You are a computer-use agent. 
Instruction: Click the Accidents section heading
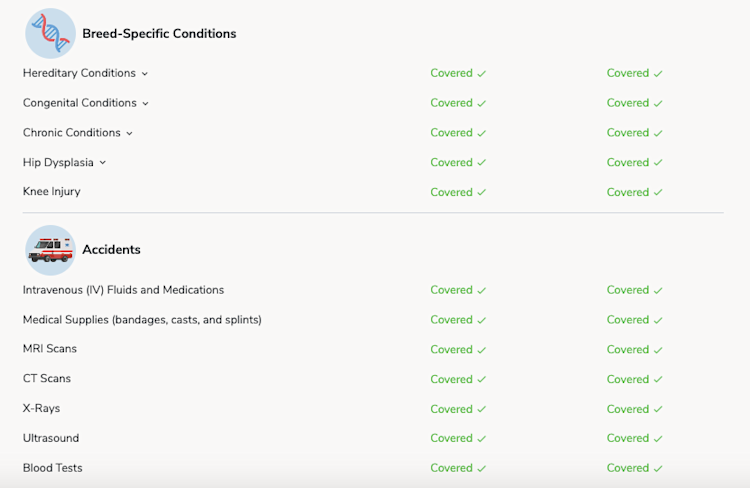111,250
